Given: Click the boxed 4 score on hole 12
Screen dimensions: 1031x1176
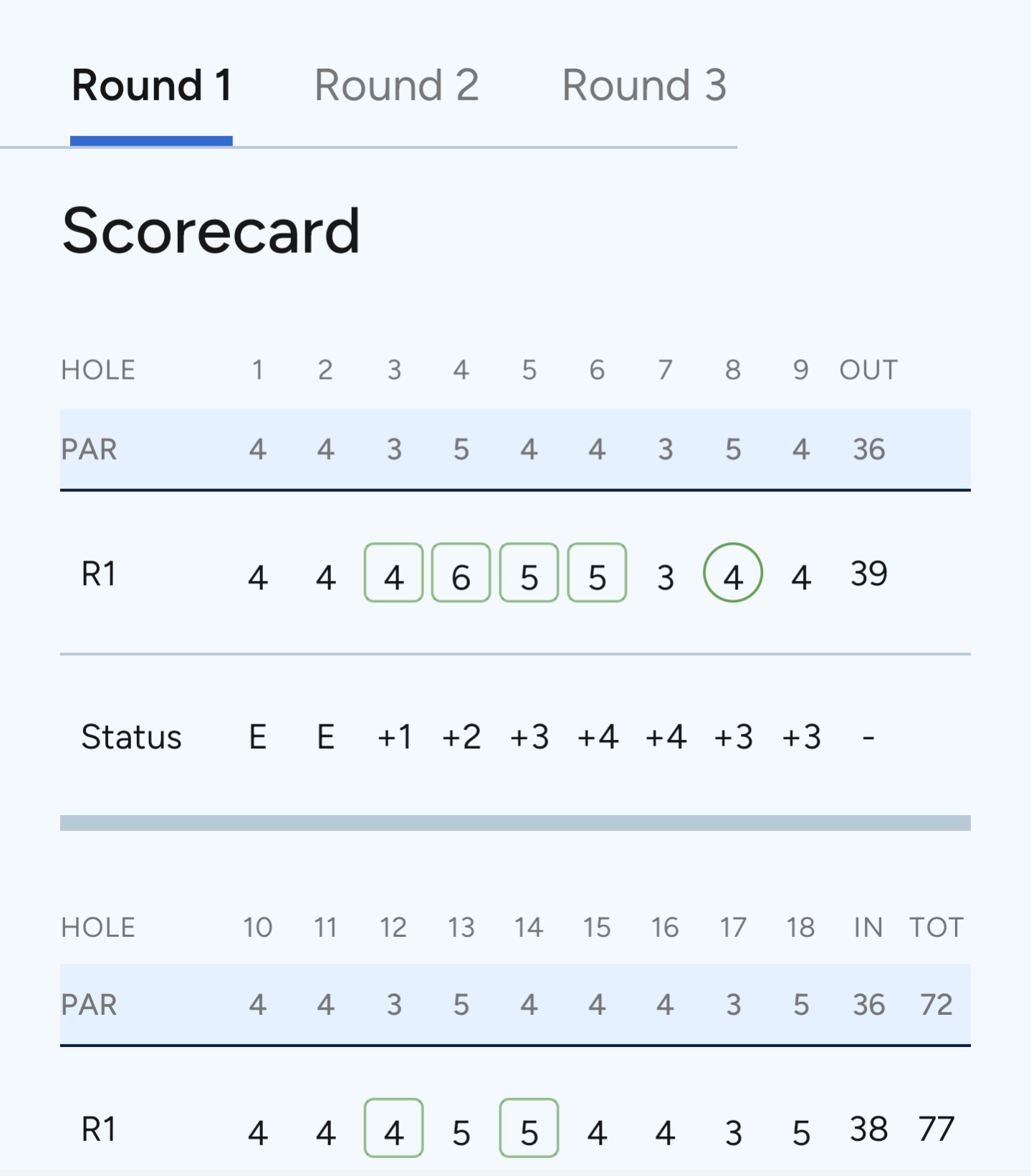Looking at the screenshot, I should [x=393, y=1129].
